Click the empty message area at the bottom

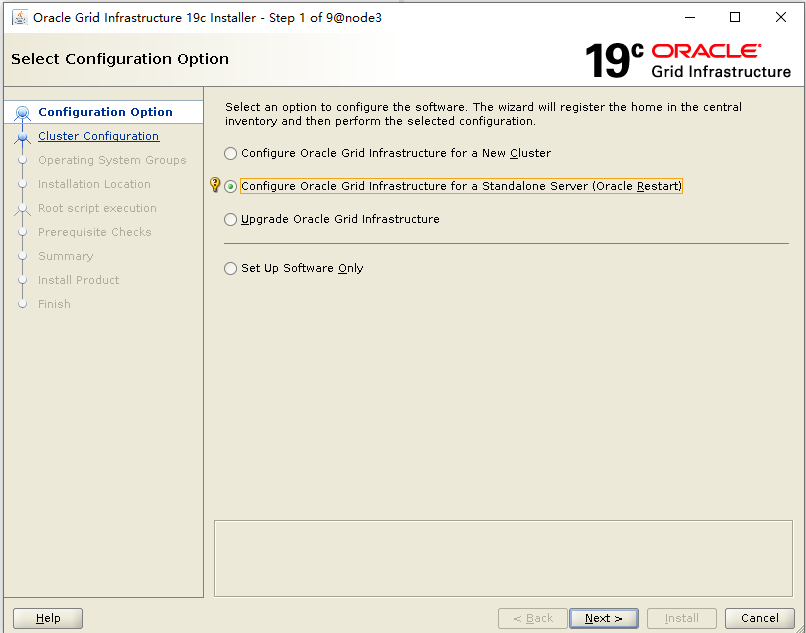click(503, 558)
